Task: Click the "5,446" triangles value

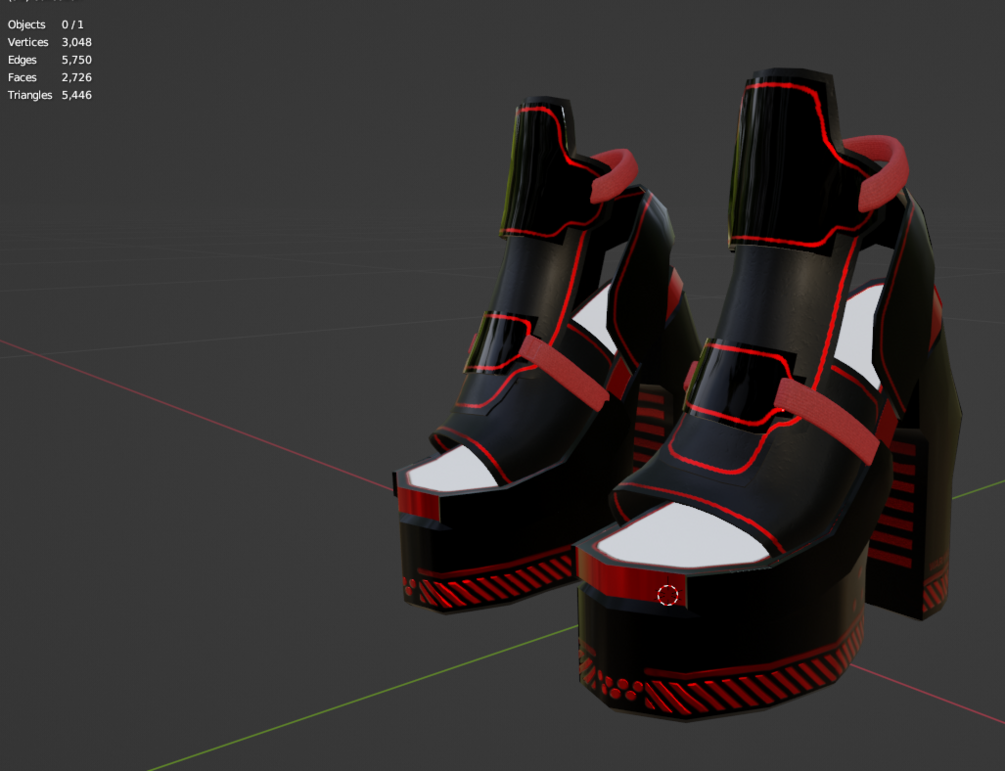Action: tap(76, 95)
